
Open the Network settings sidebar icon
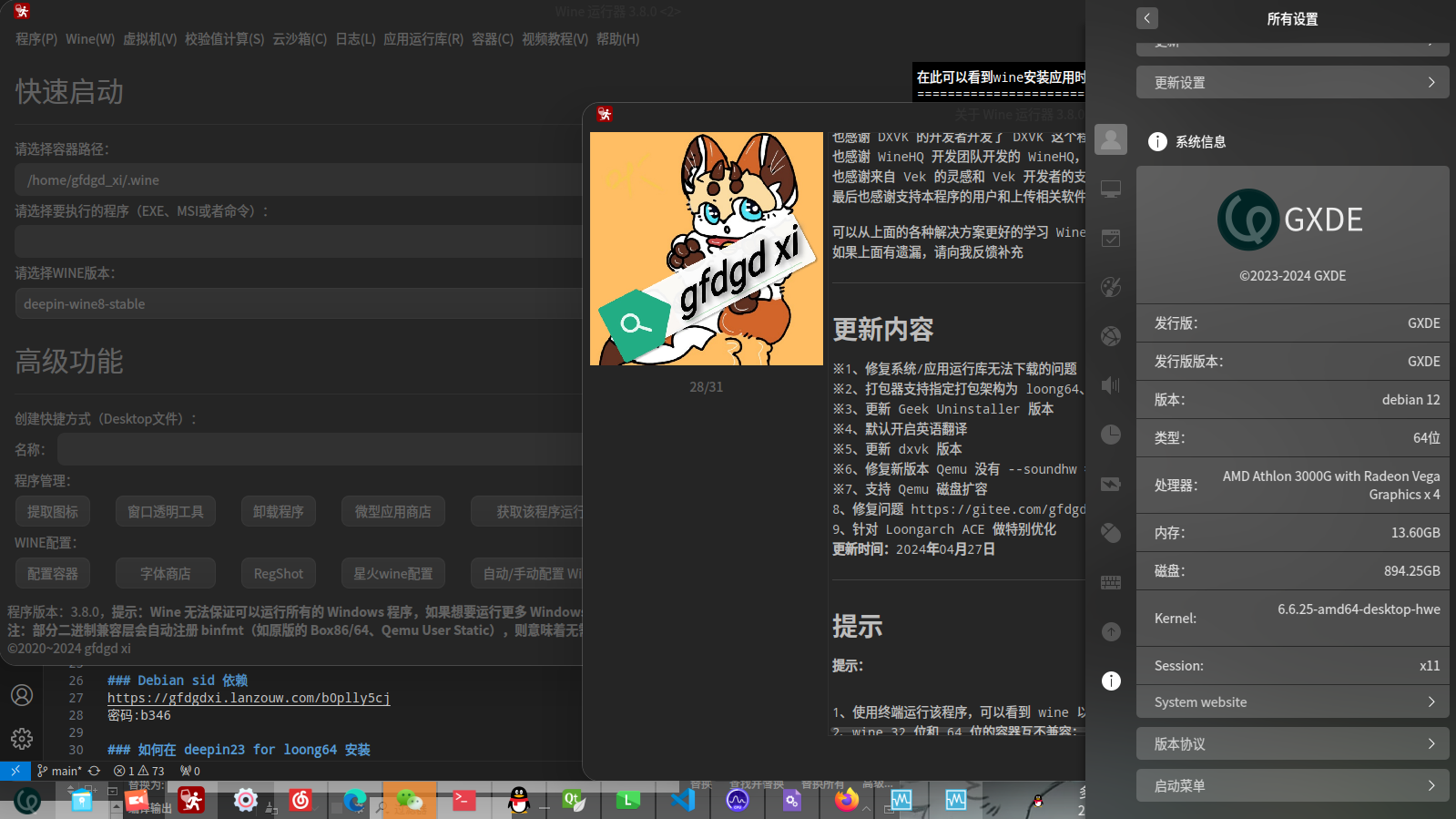[1111, 336]
